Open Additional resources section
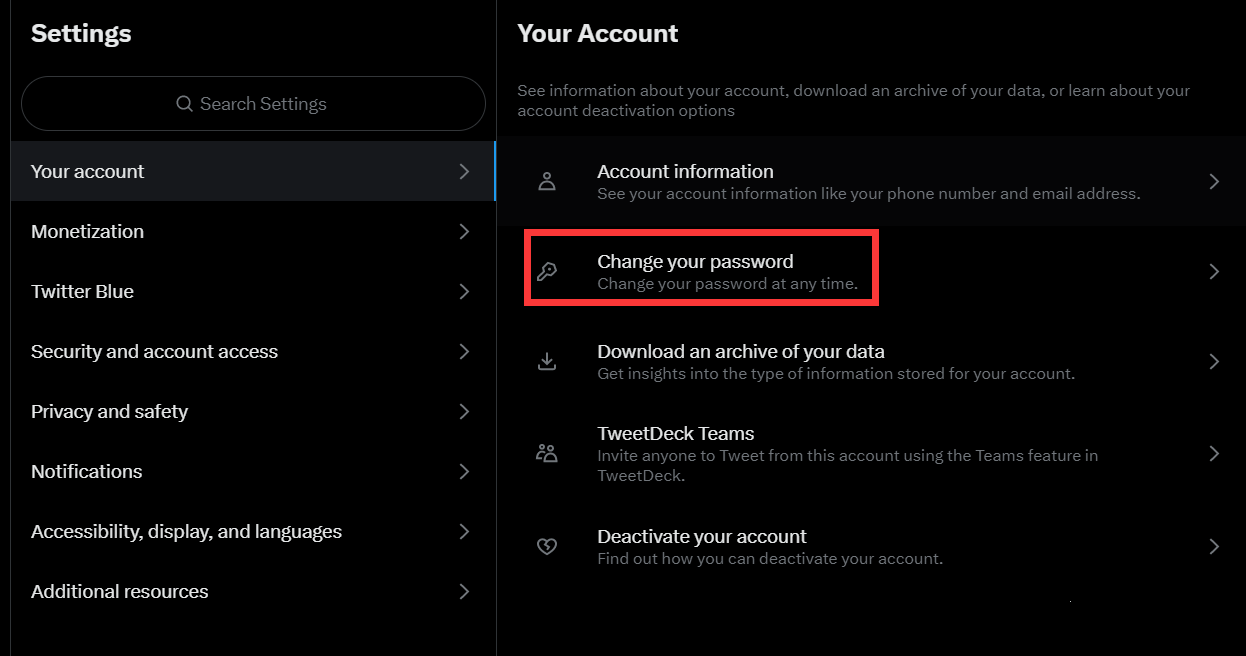The image size is (1246, 656). [x=120, y=592]
